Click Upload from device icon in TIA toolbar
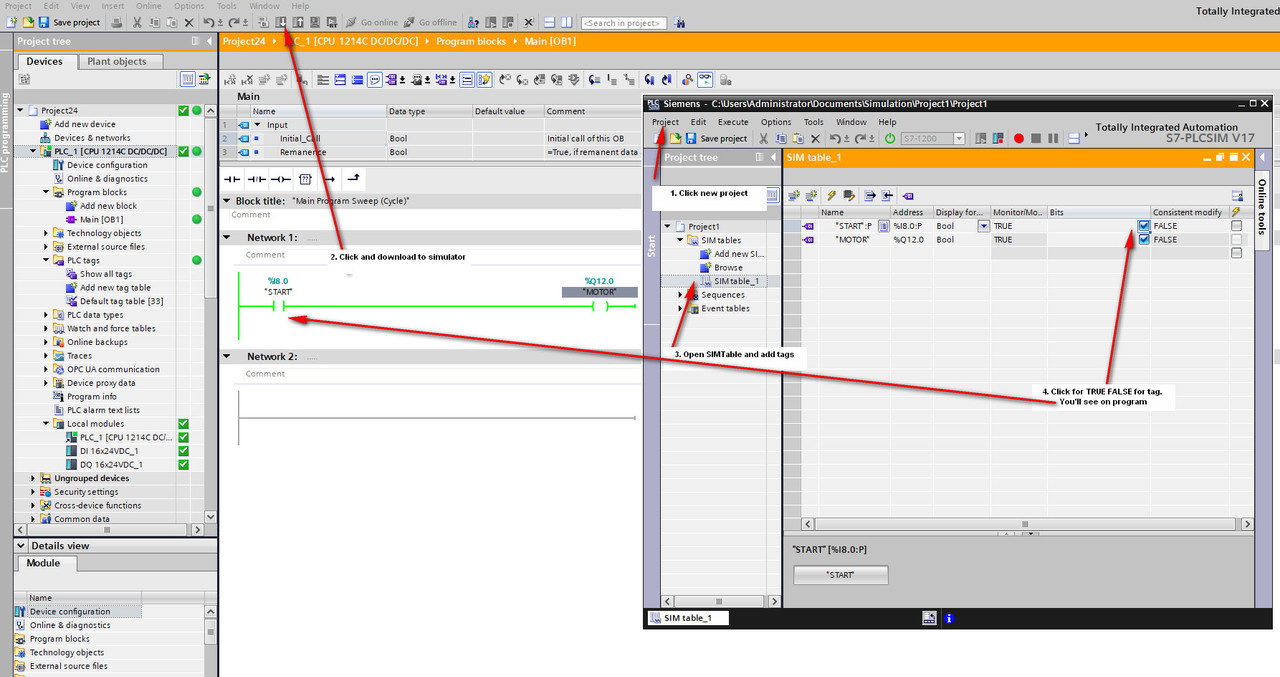This screenshot has width=1280, height=677. click(298, 22)
